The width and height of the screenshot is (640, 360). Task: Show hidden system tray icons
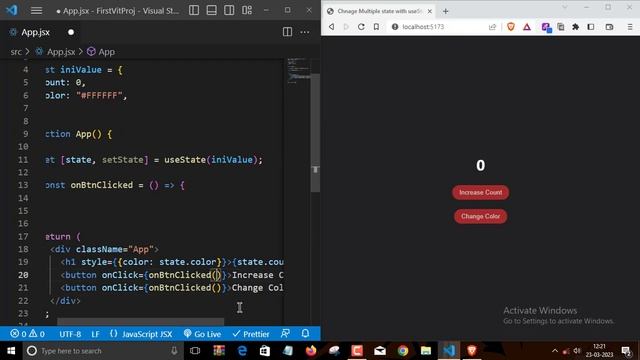coord(554,351)
